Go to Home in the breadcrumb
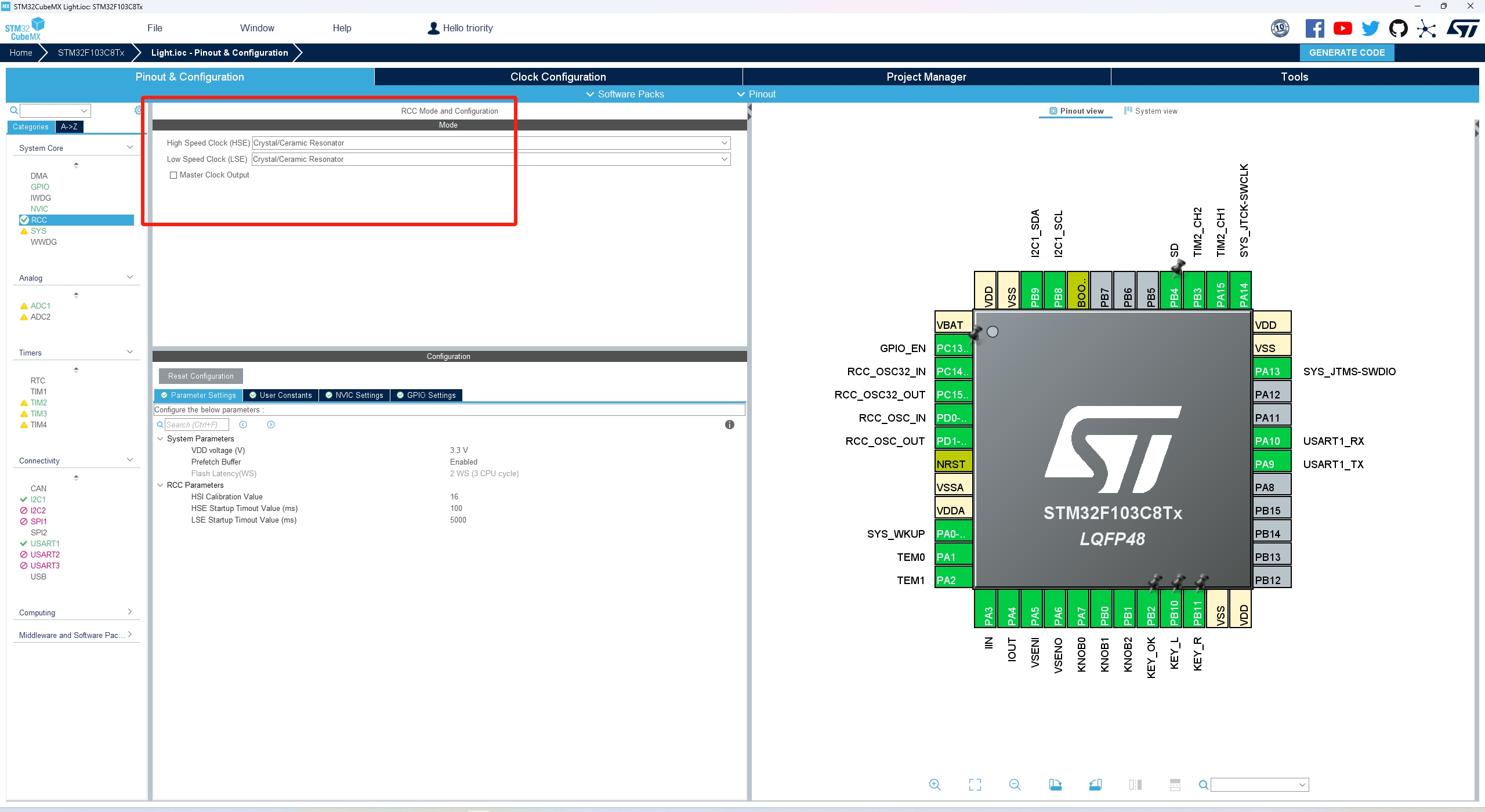The width and height of the screenshot is (1485, 812). (x=21, y=52)
